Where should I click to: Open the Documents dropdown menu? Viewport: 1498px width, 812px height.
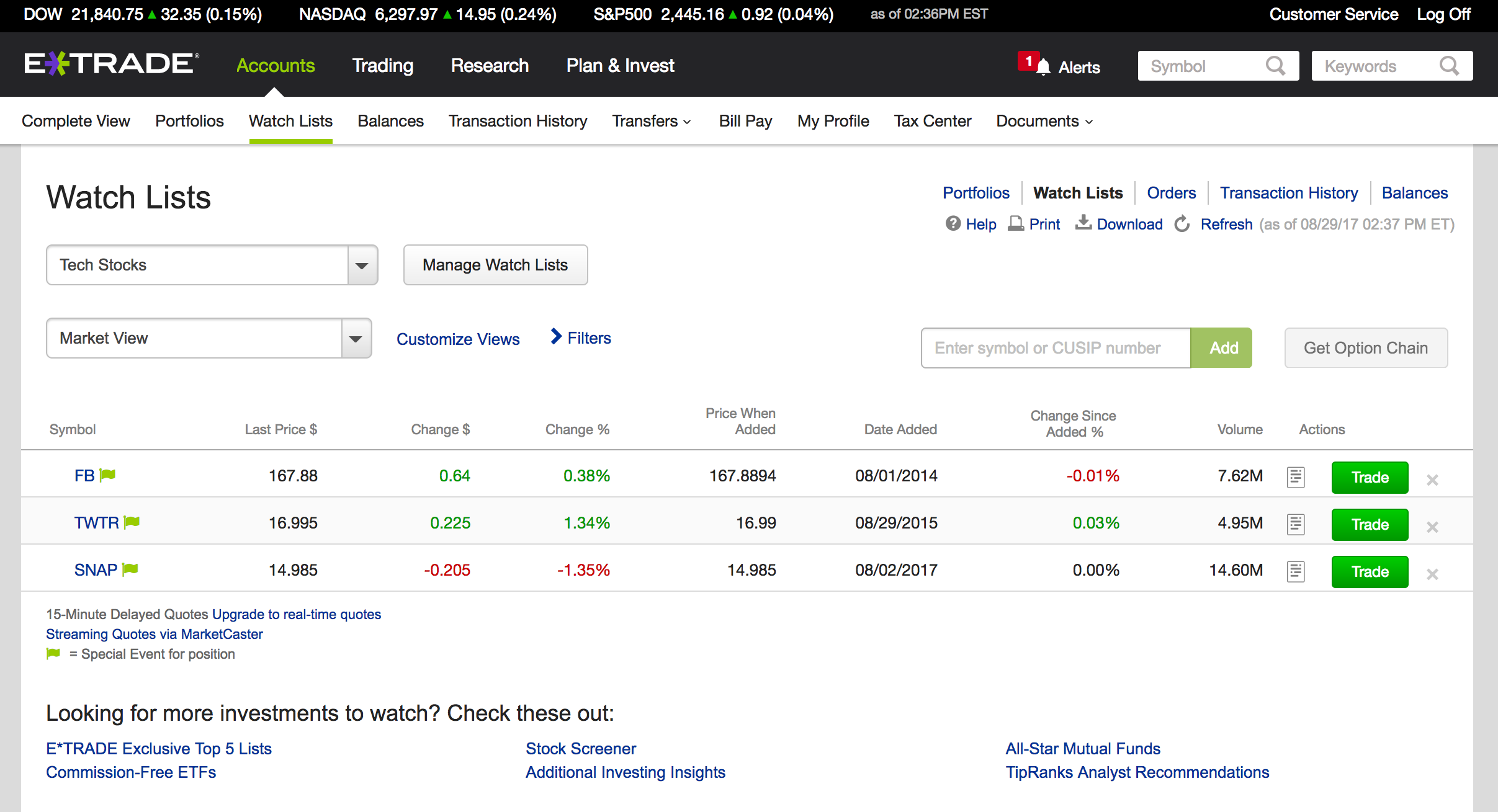[x=1044, y=121]
